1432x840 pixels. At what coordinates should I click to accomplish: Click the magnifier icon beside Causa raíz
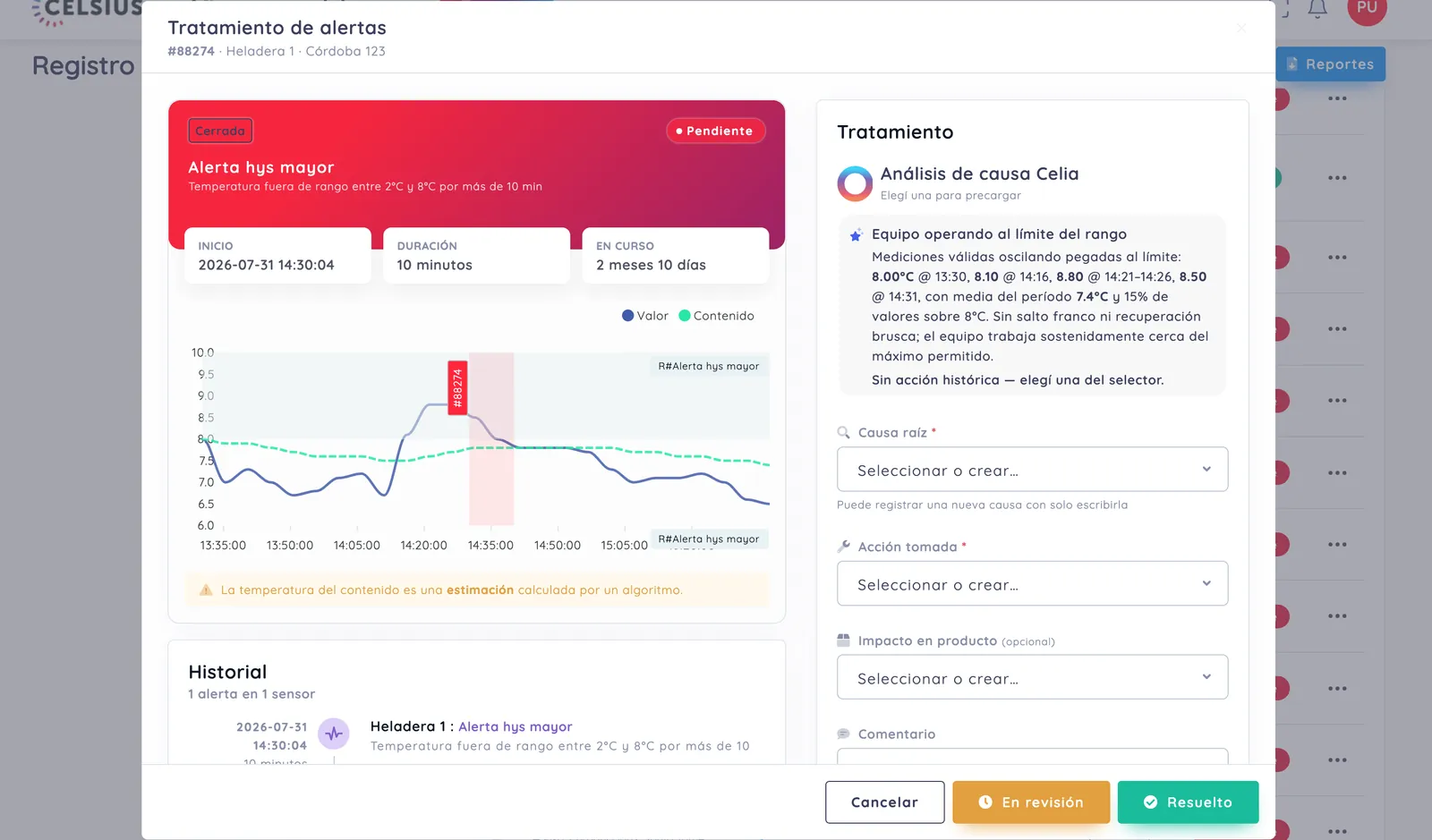(843, 433)
